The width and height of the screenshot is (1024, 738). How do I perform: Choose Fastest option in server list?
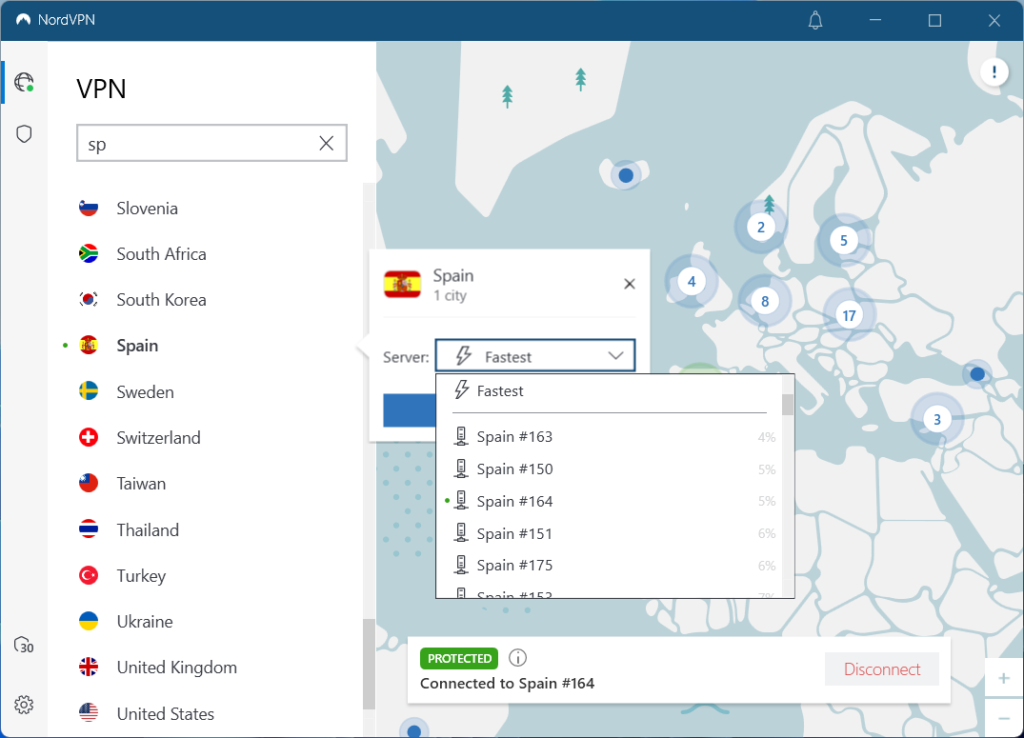tap(503, 391)
